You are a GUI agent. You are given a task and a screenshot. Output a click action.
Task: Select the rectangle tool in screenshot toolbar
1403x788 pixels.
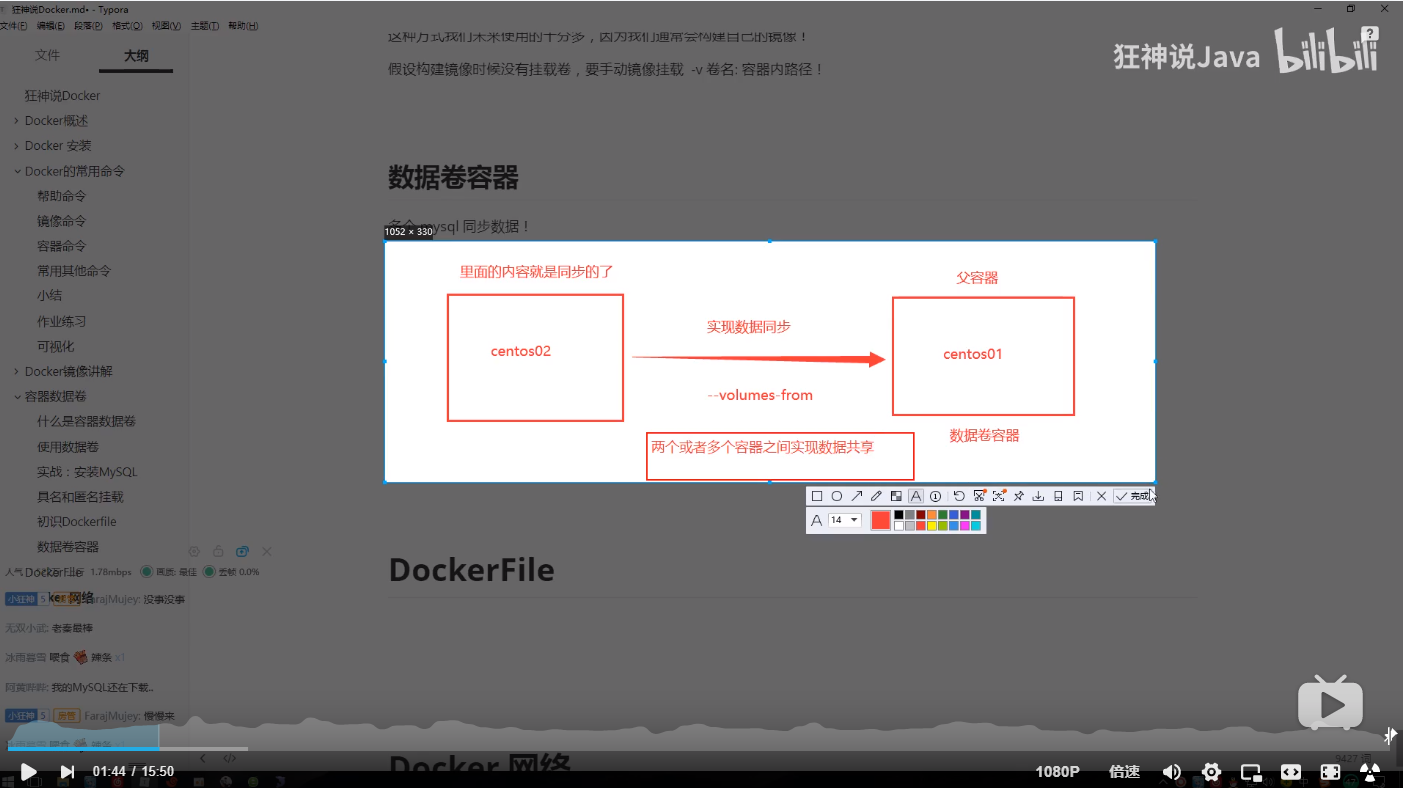(817, 496)
